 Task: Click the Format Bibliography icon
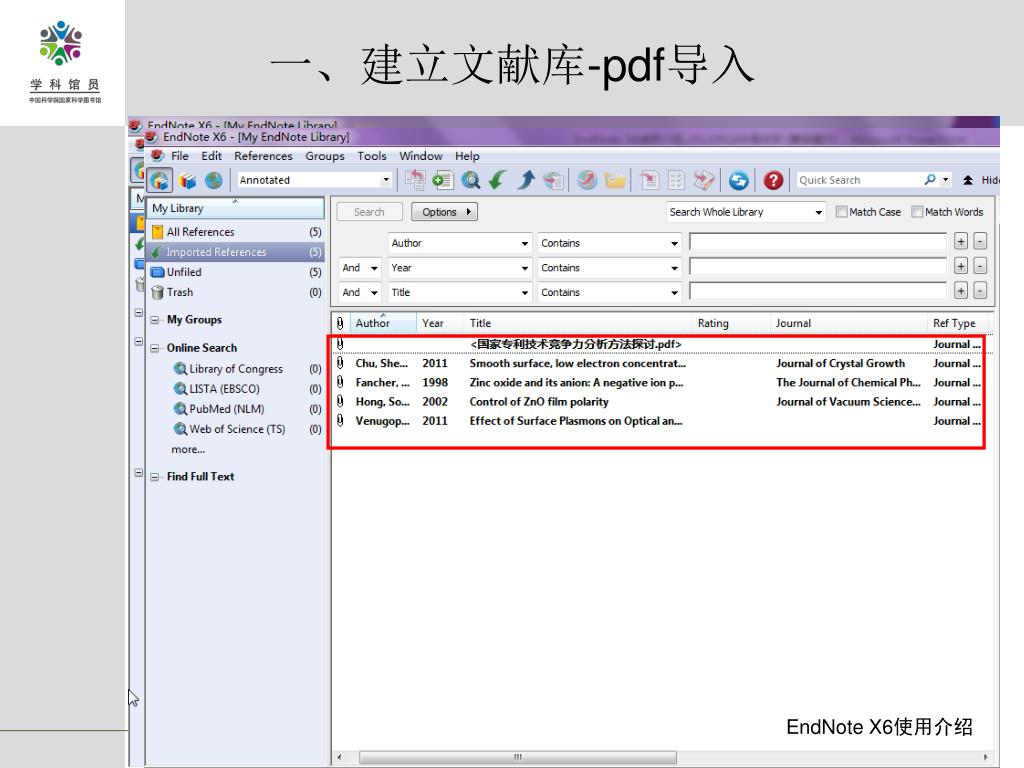[x=677, y=180]
